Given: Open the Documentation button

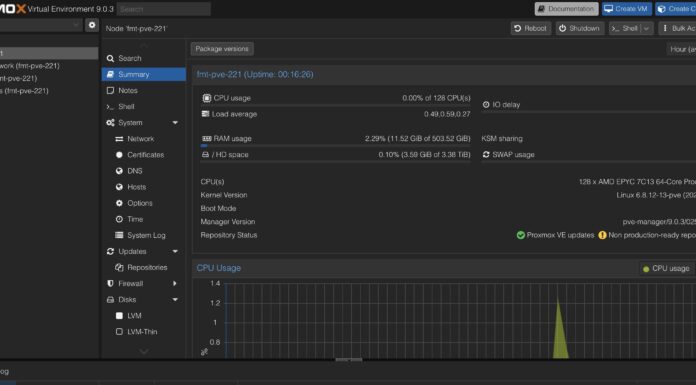Looking at the screenshot, I should click(x=566, y=9).
